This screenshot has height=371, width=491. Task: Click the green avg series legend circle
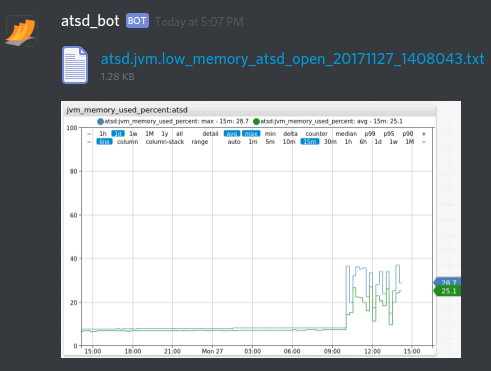click(256, 122)
